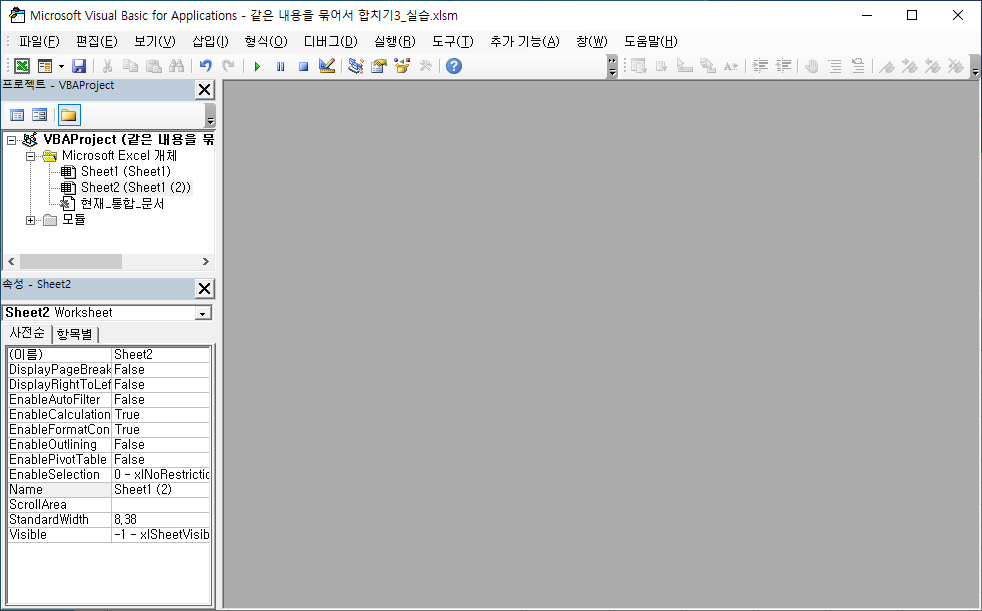This screenshot has width=982, height=611.
Task: Close the 프로젝트 - VBAProject panel
Action: (204, 90)
